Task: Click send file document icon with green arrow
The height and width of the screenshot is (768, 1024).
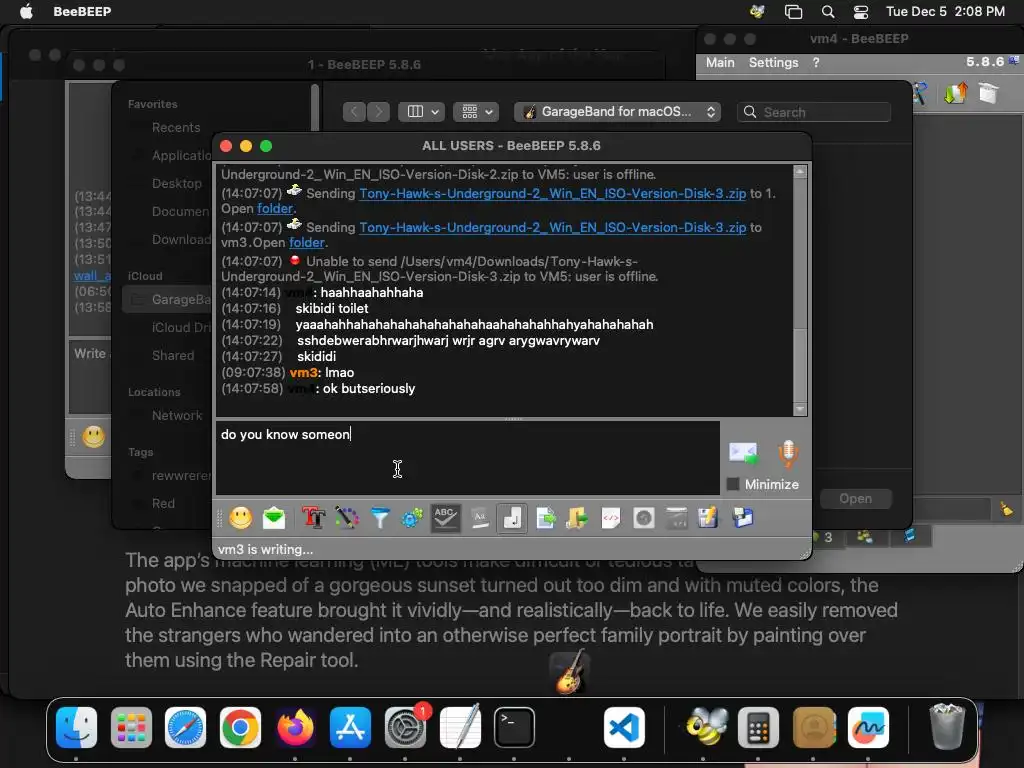Action: [x=545, y=518]
